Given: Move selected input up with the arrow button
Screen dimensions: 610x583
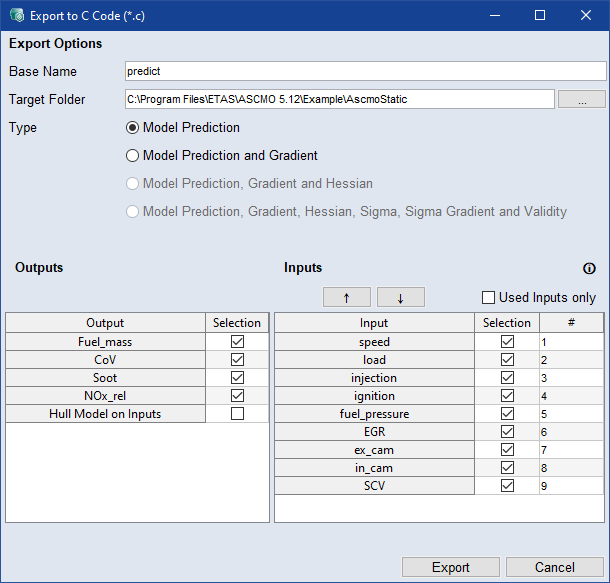Looking at the screenshot, I should click(347, 297).
